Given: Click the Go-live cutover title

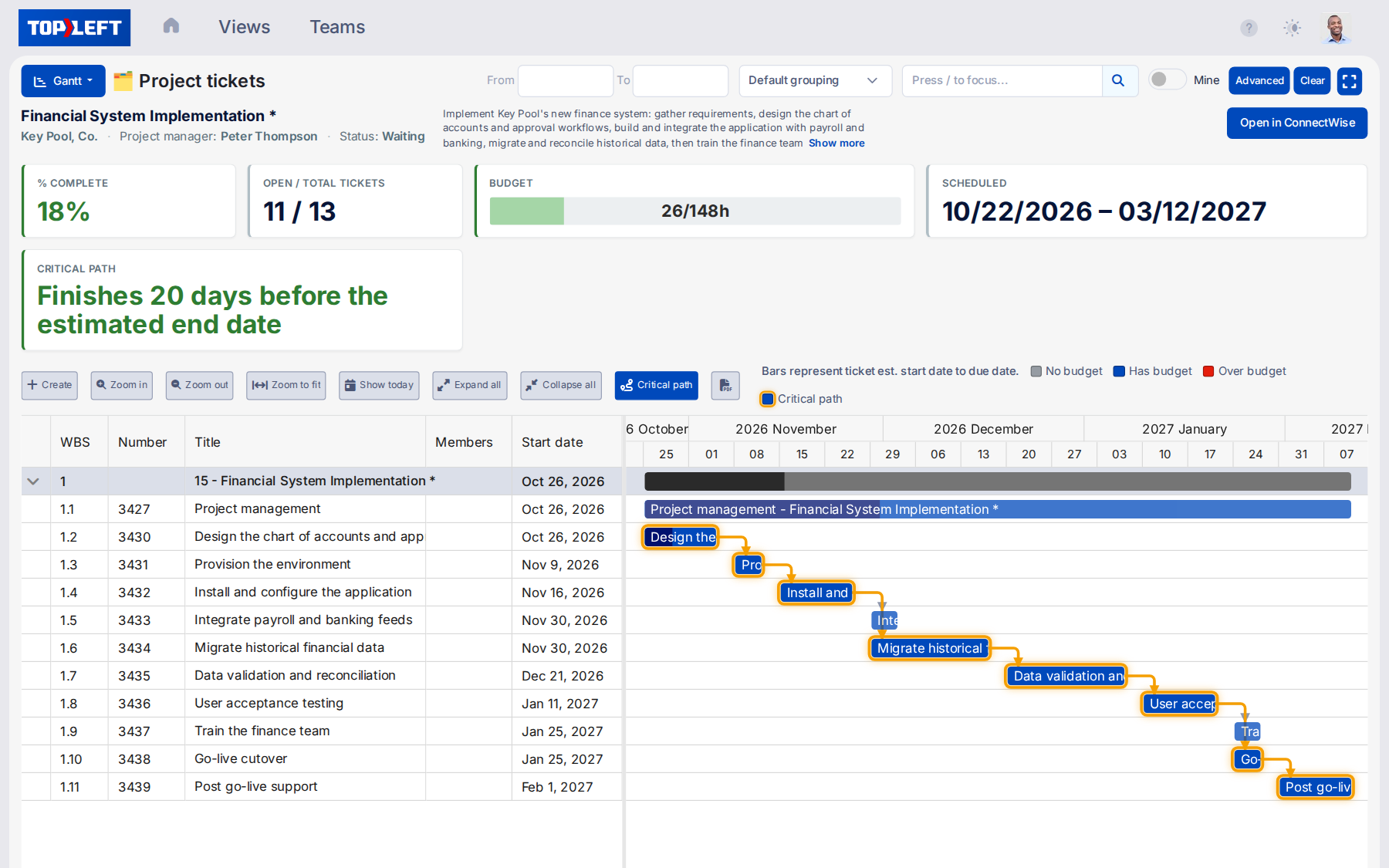Looking at the screenshot, I should pyautogui.click(x=241, y=758).
